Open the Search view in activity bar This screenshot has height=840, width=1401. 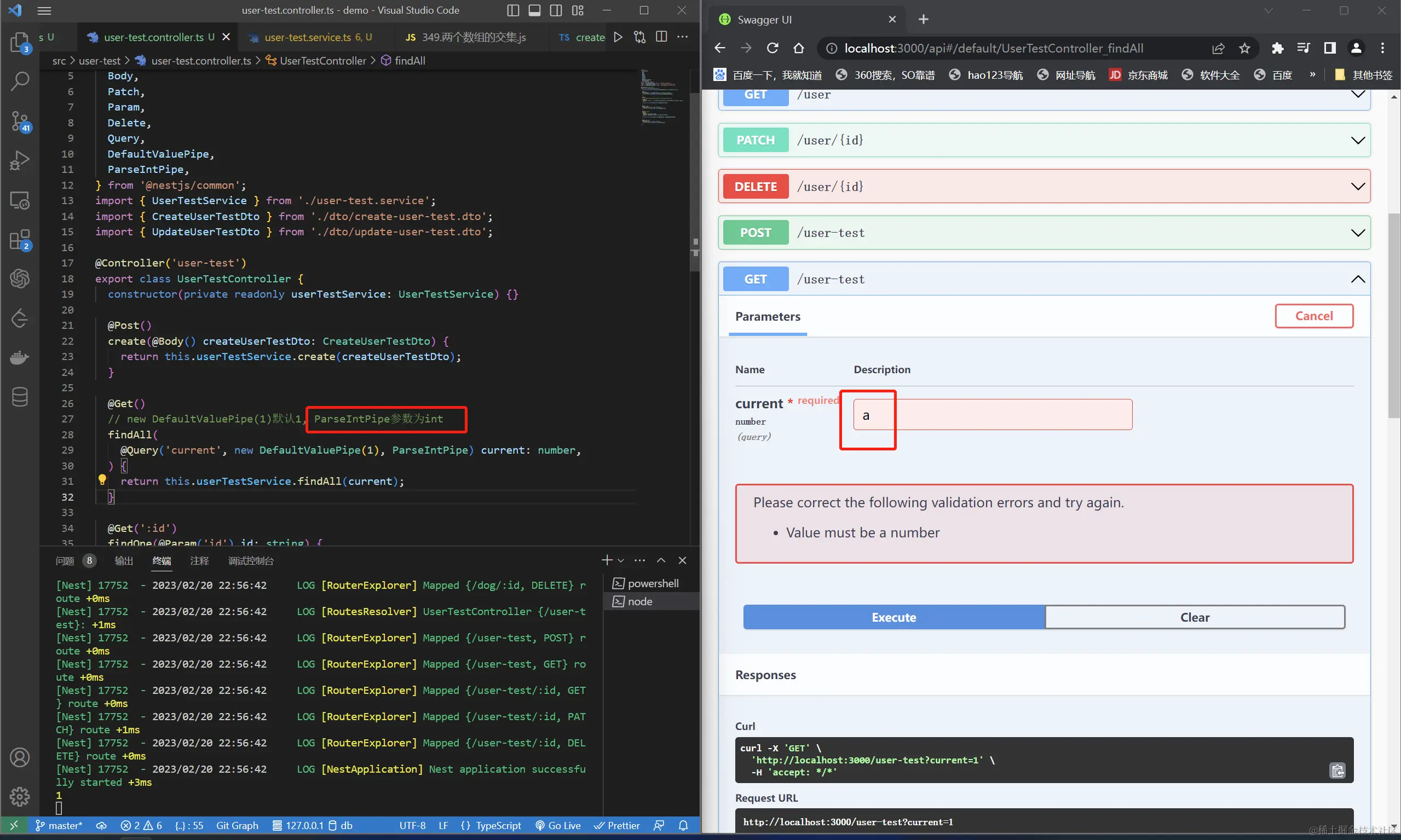[x=20, y=81]
